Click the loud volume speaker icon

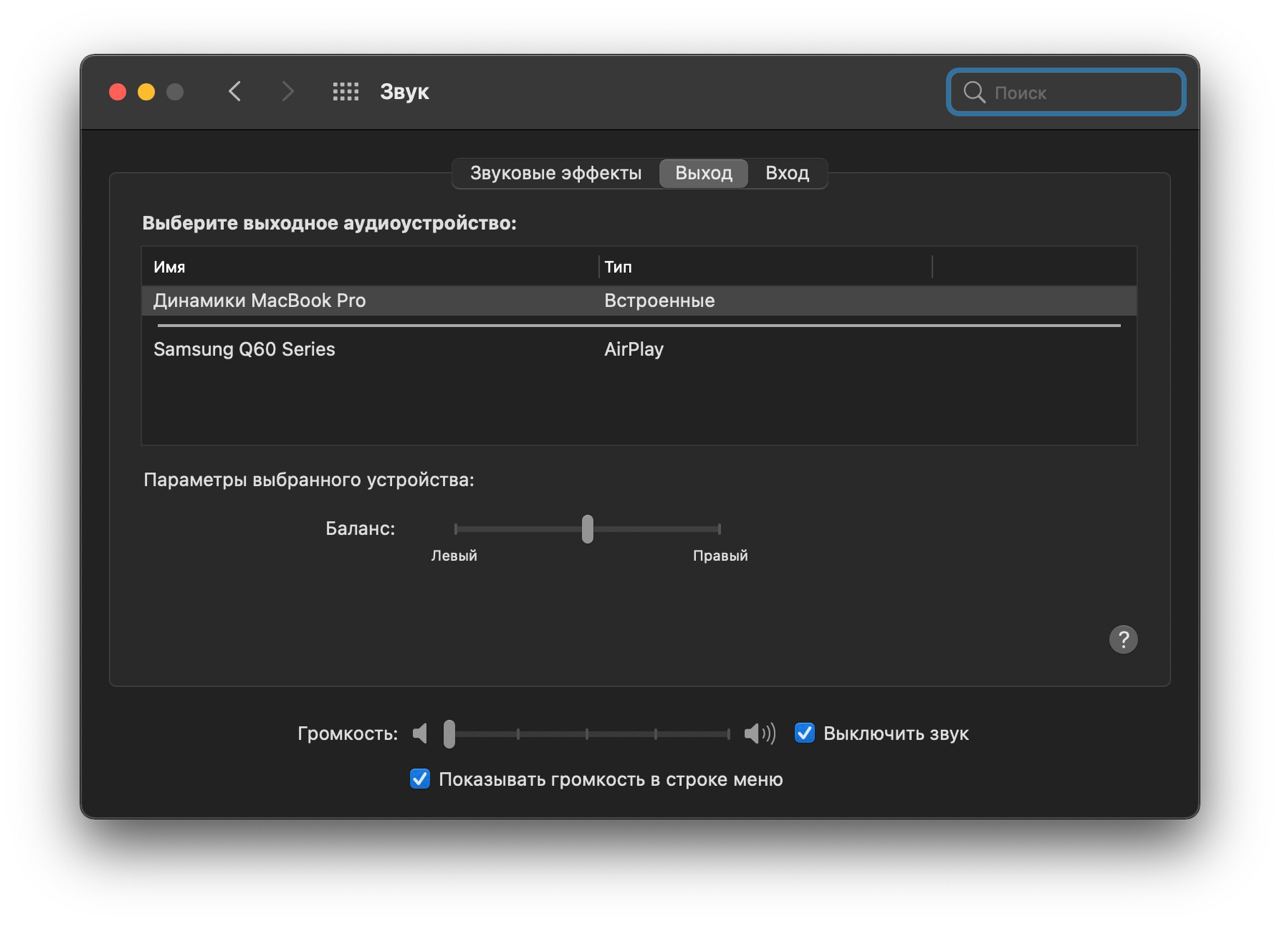point(760,734)
